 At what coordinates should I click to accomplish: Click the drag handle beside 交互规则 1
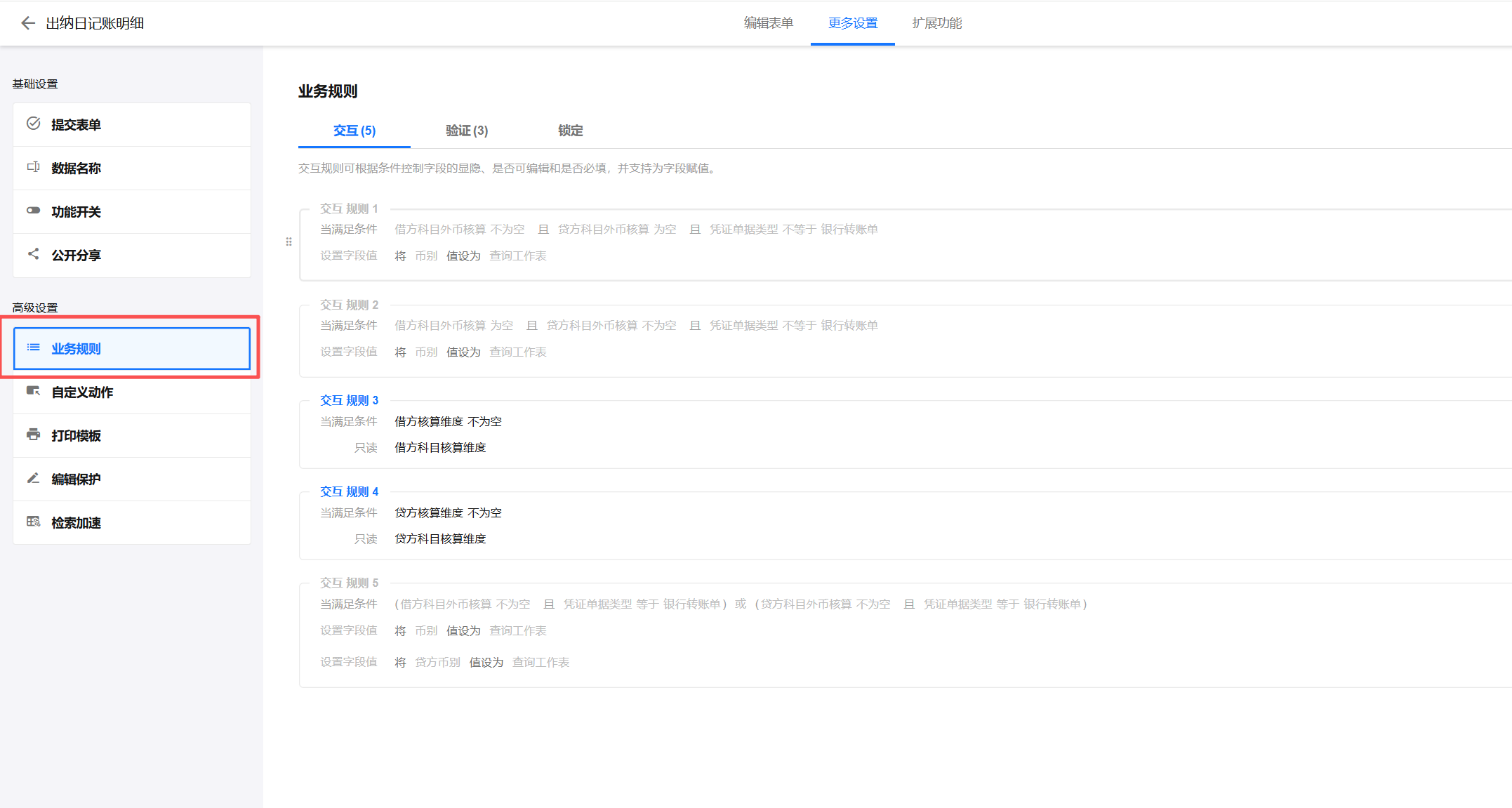coord(289,242)
